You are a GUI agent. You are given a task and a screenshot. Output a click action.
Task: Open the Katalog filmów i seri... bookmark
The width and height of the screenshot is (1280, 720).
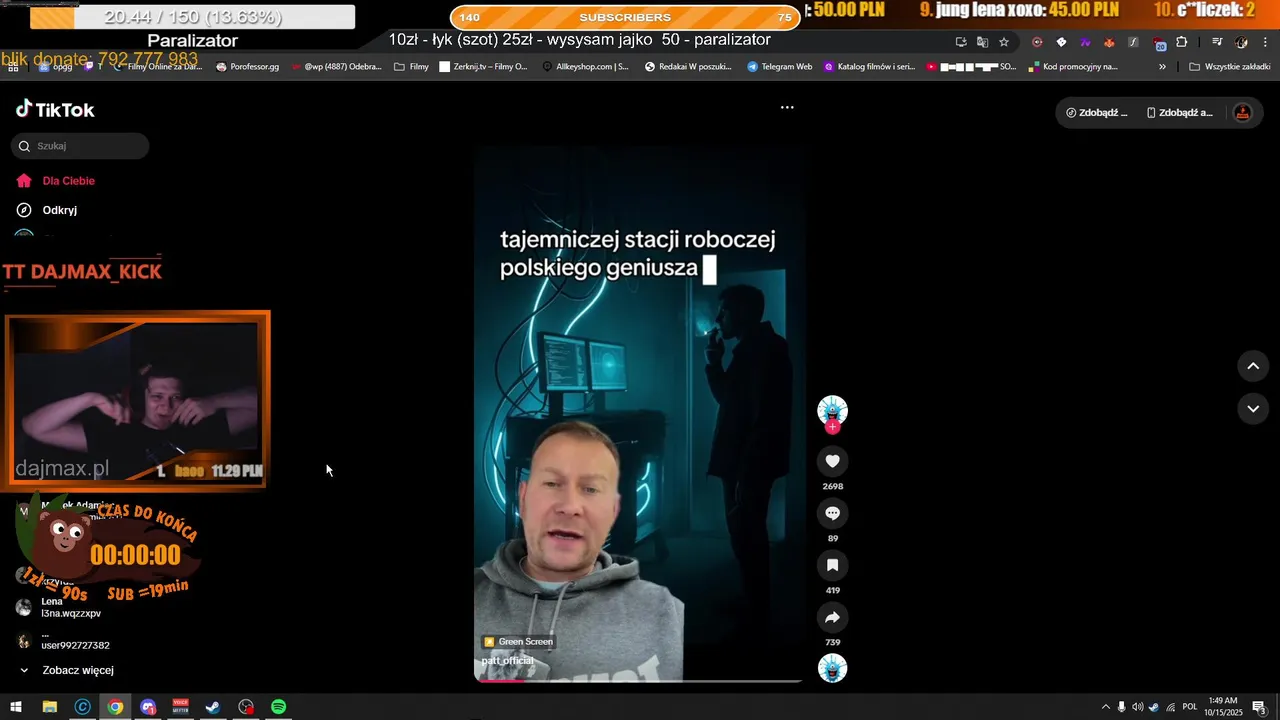(x=869, y=67)
